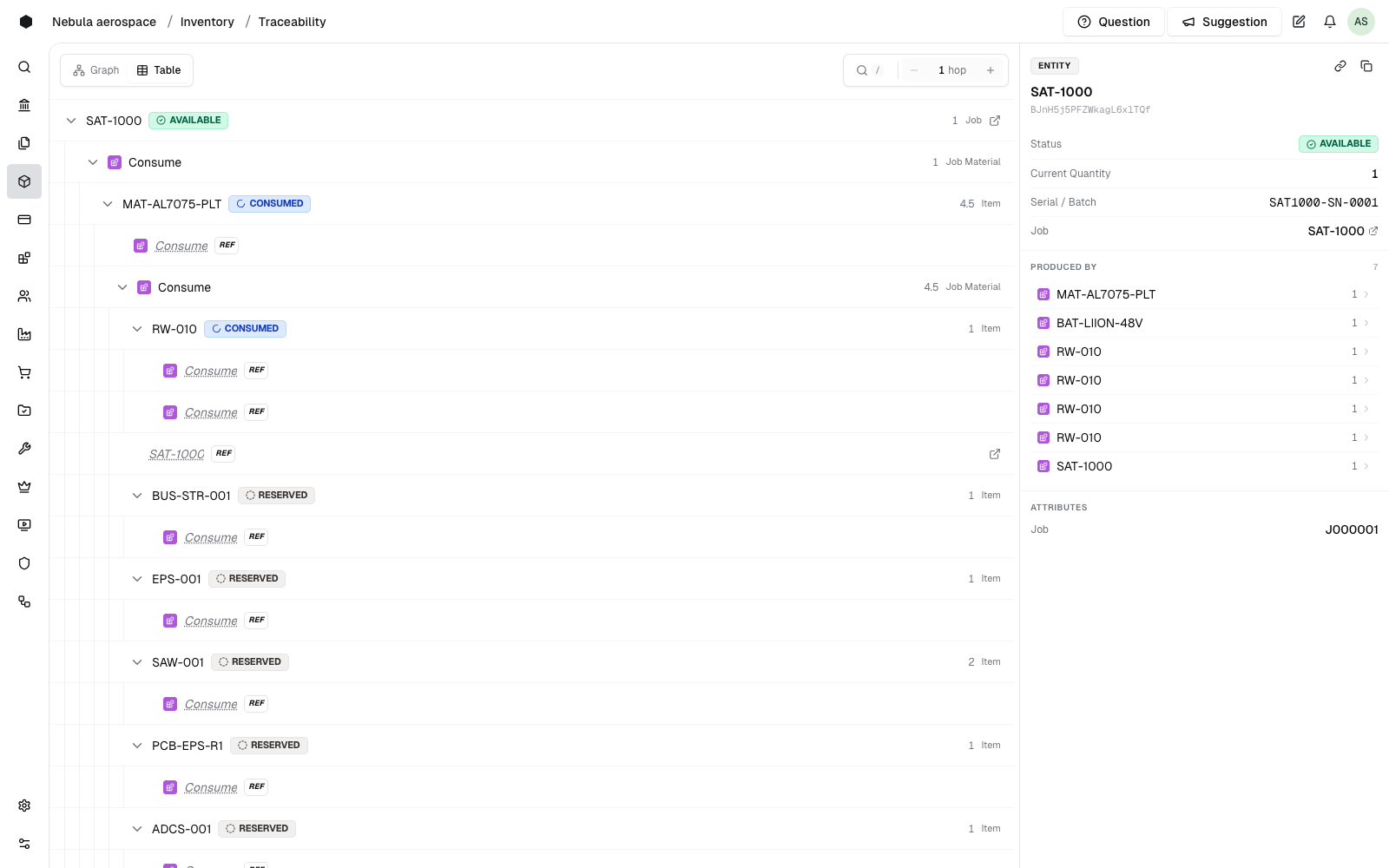1389x868 pixels.
Task: Open the search icon in the left sidebar
Action: point(24,67)
